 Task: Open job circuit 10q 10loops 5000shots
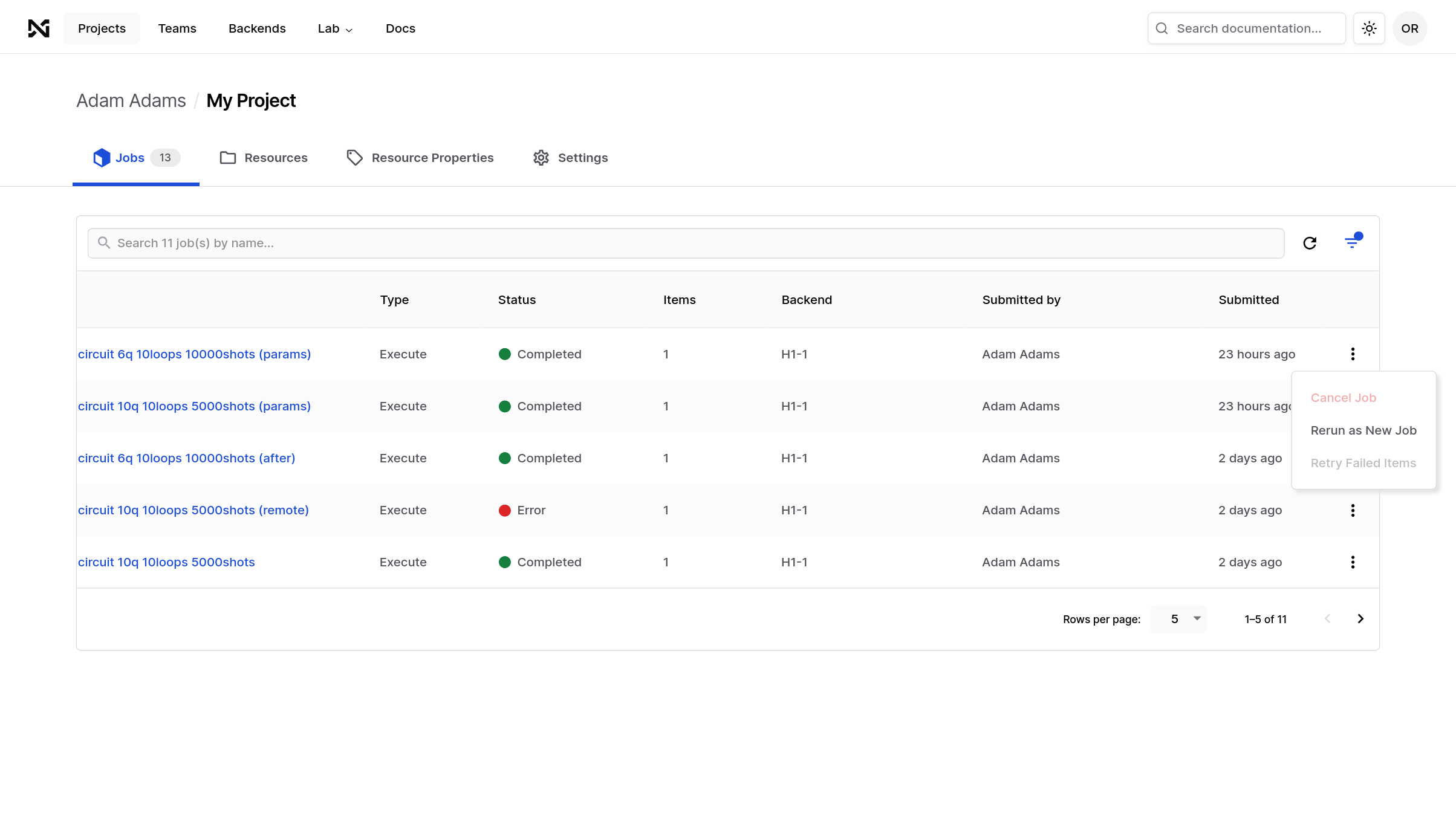[x=166, y=562]
